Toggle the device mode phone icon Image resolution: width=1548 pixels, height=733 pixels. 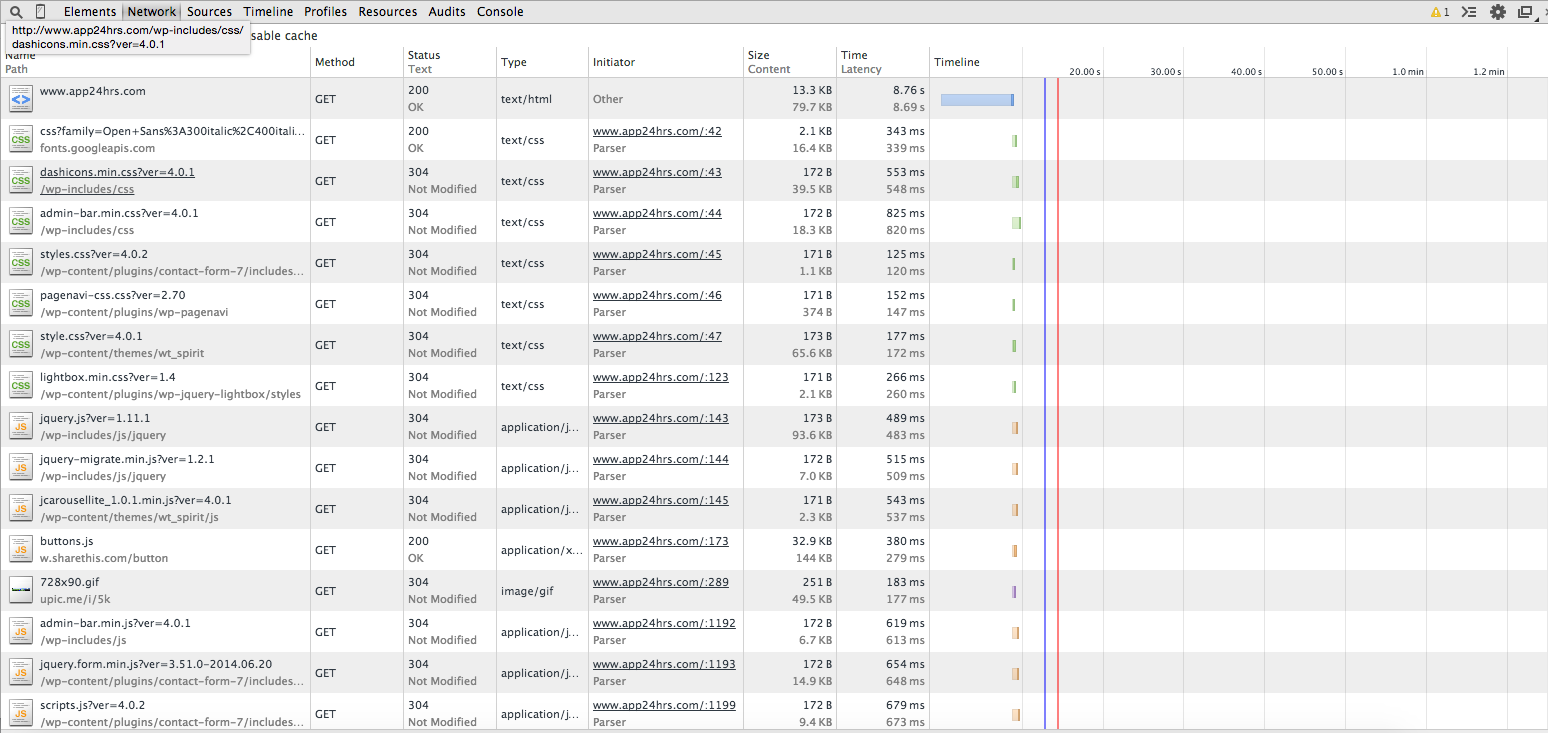40,12
